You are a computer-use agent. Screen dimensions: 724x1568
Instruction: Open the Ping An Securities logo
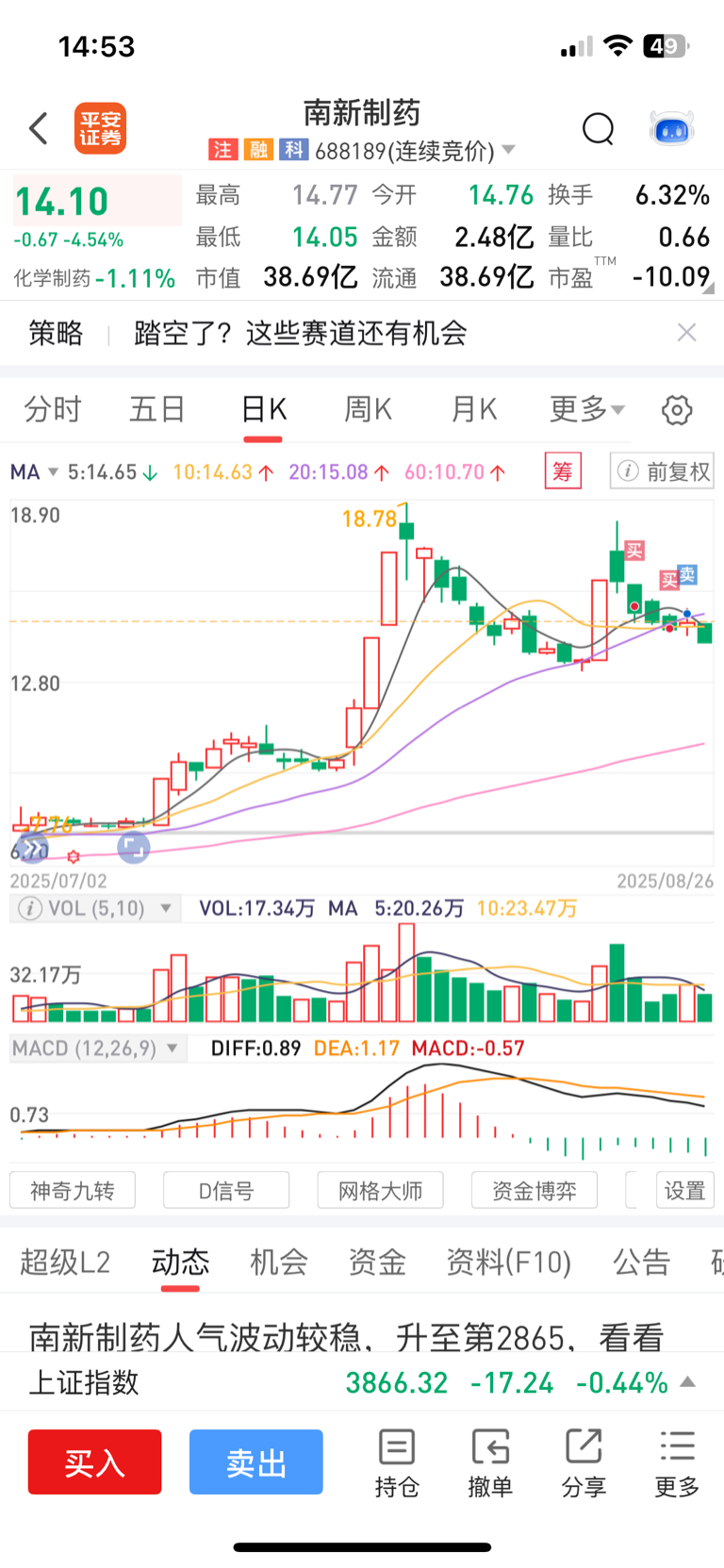100,128
